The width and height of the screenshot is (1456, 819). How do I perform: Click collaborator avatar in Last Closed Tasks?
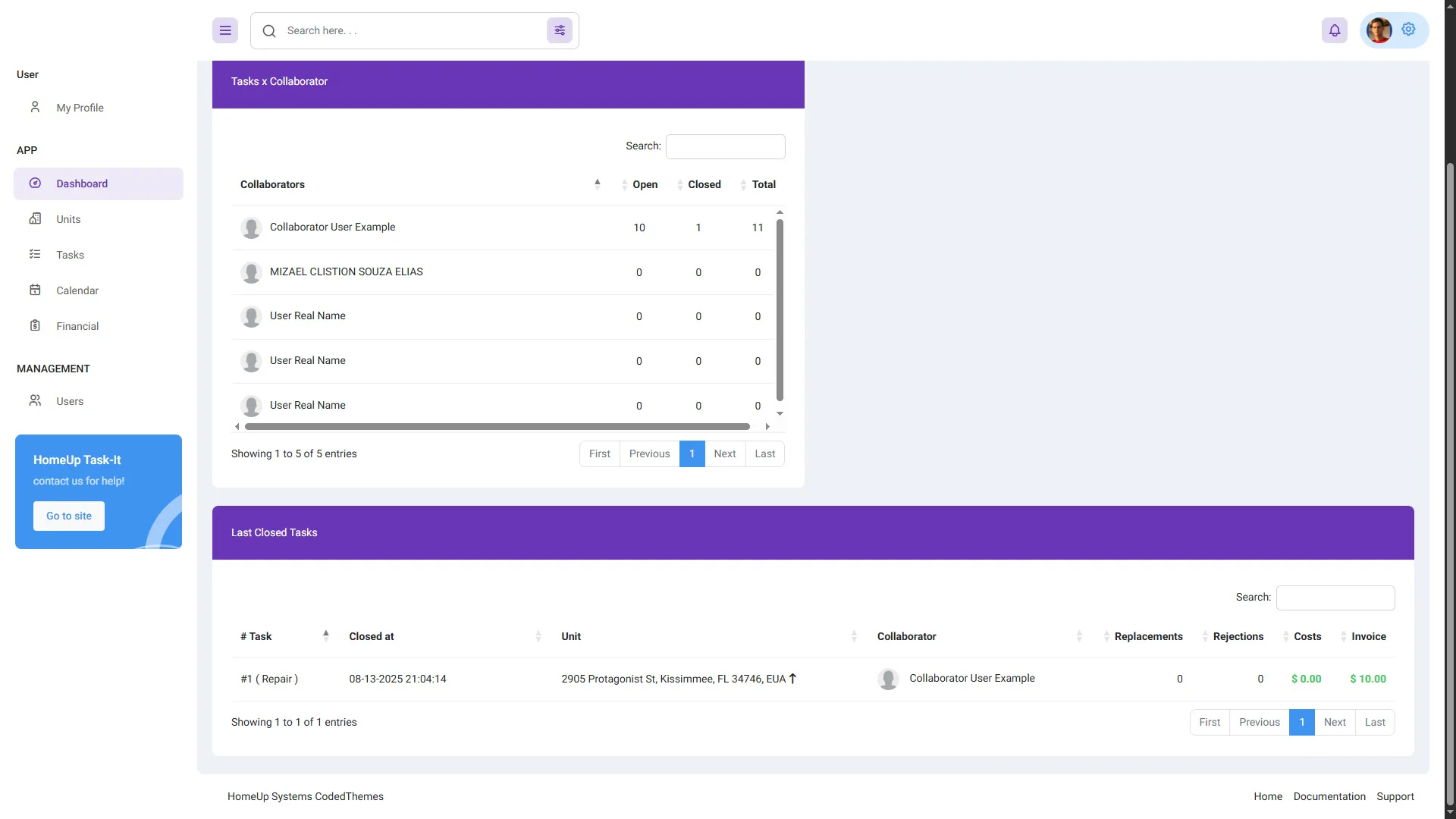[x=888, y=679]
